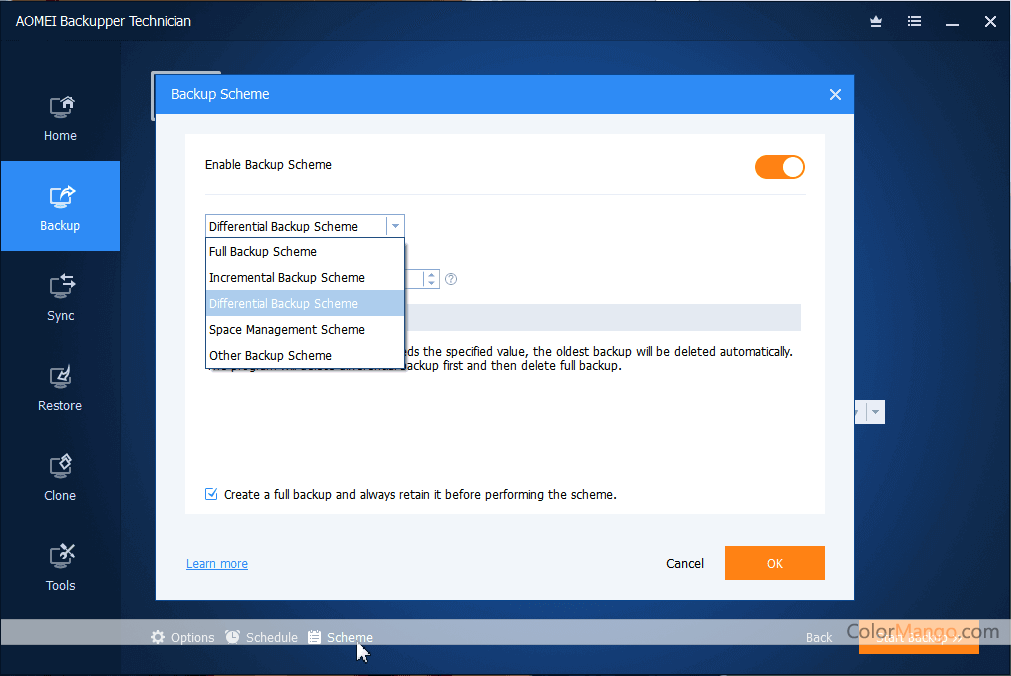Select the Sync sidebar icon

tap(60, 287)
